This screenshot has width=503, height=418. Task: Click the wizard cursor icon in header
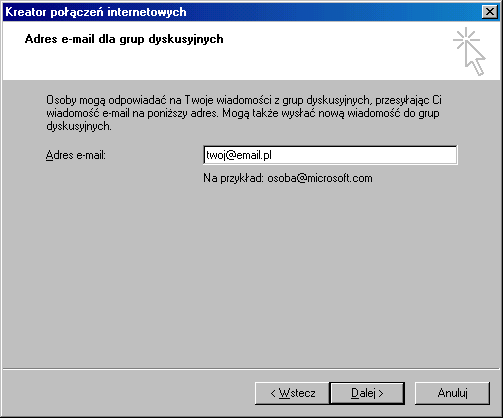tap(469, 51)
